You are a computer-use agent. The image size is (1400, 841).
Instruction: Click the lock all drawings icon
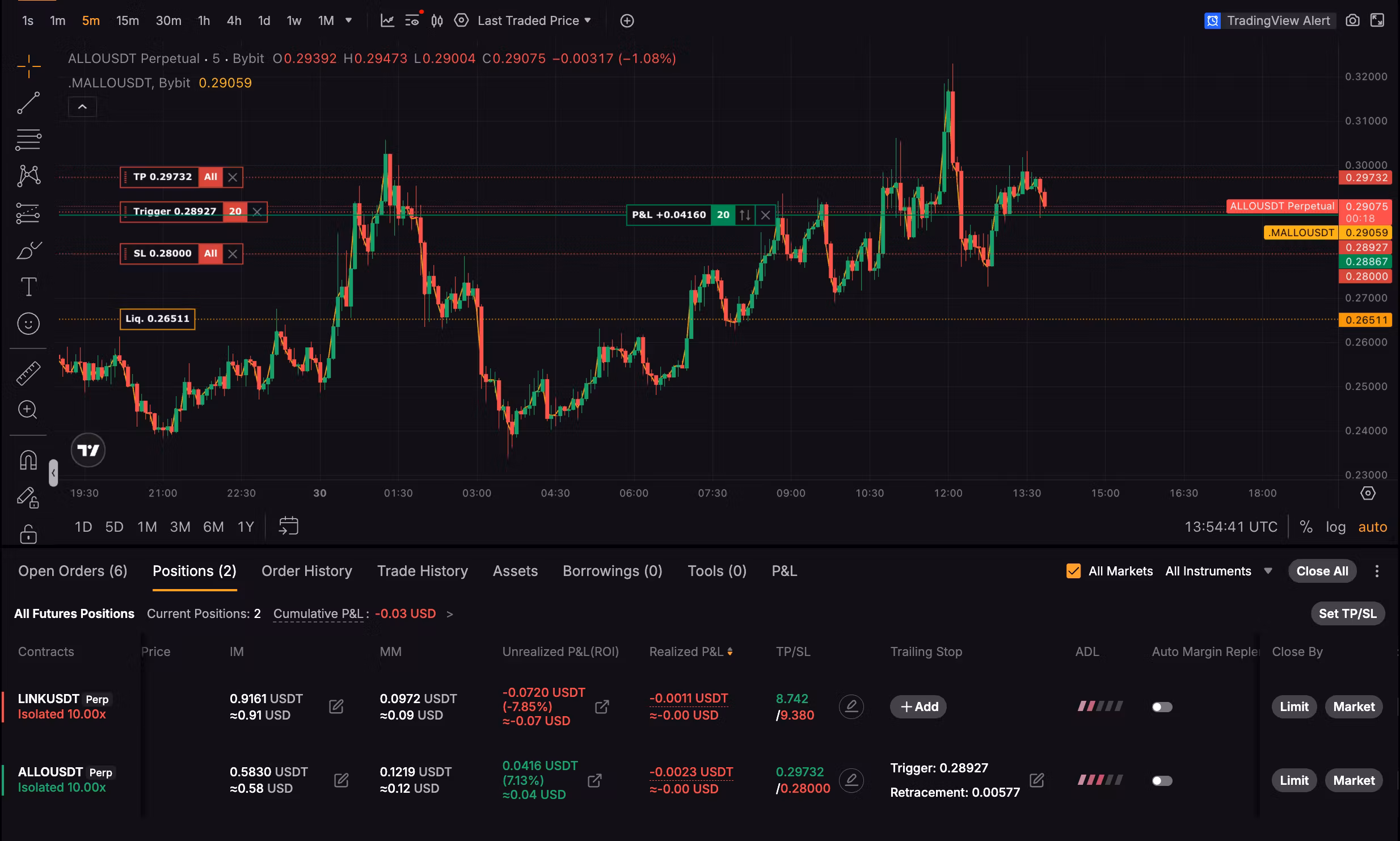pos(28,533)
